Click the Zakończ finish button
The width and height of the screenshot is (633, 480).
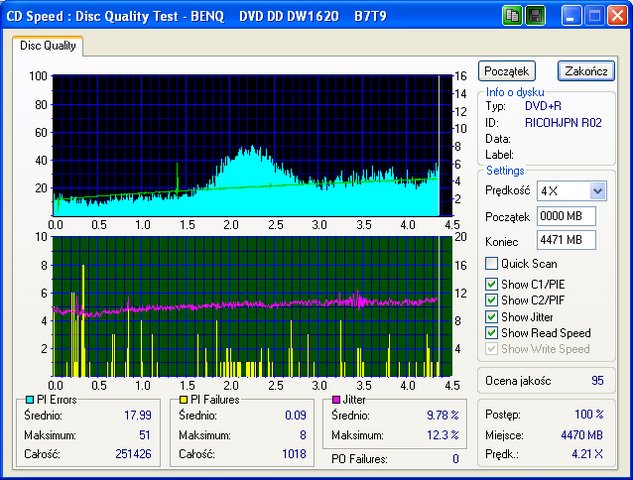(586, 71)
